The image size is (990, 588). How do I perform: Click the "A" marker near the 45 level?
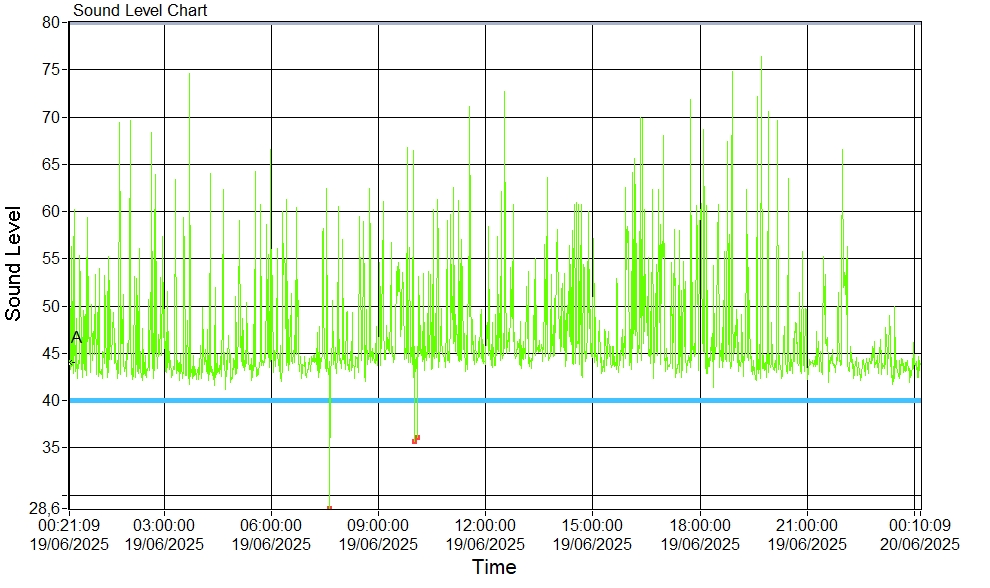point(76,338)
